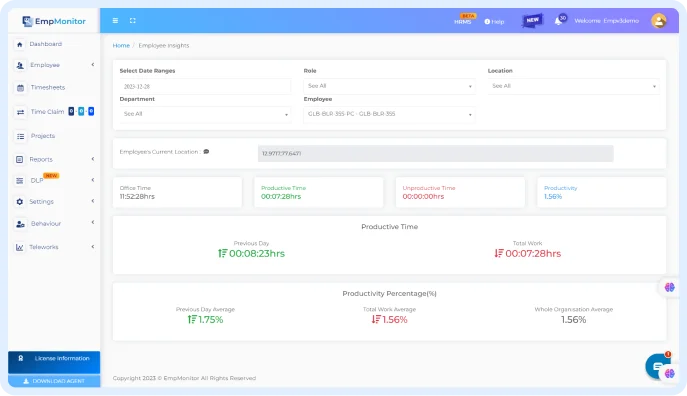Image resolution: width=687 pixels, height=396 pixels.
Task: Click the Productivity 1.56% card
Action: [602, 192]
